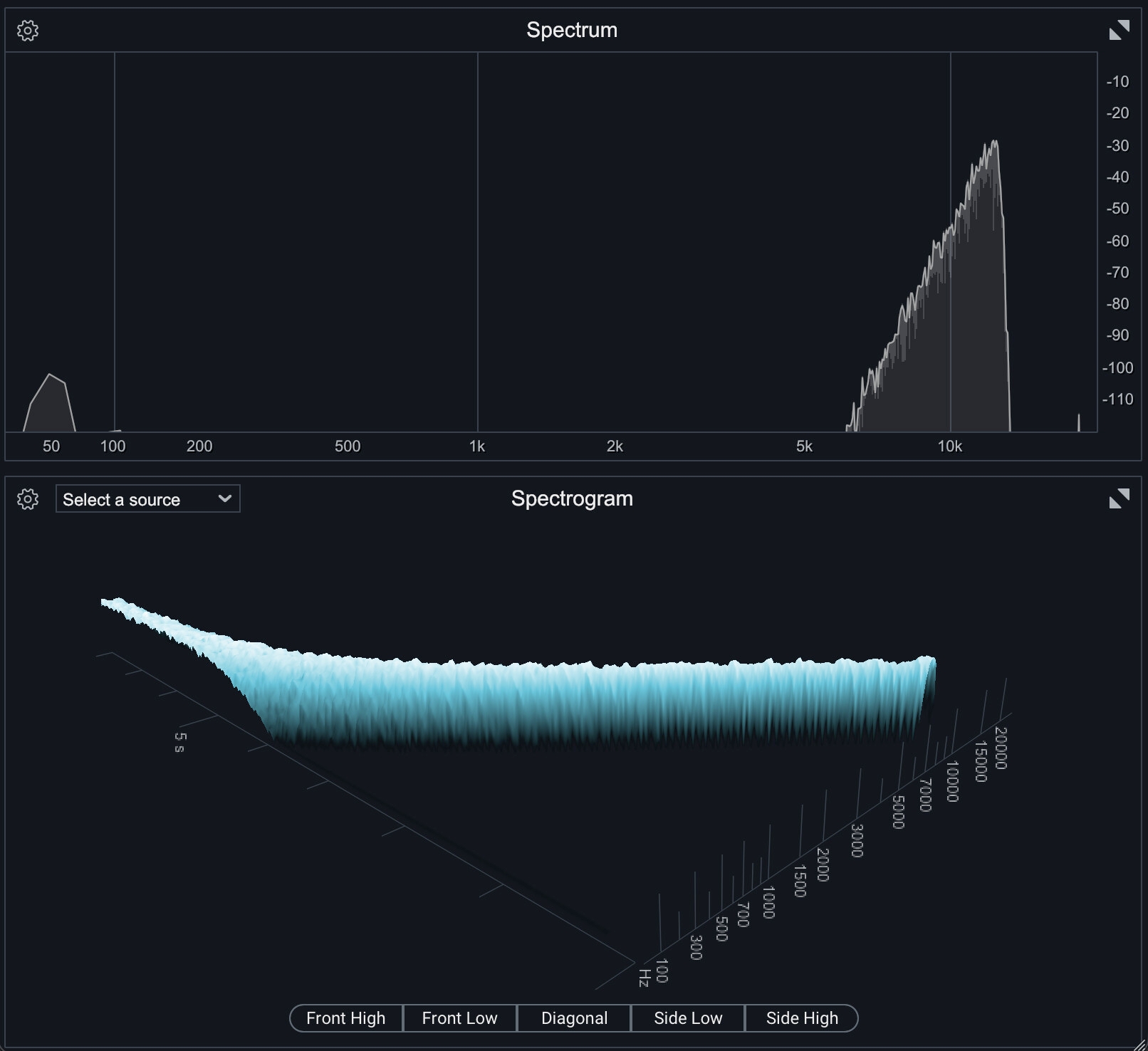Click the window resize grip in the corner

(1139, 1043)
